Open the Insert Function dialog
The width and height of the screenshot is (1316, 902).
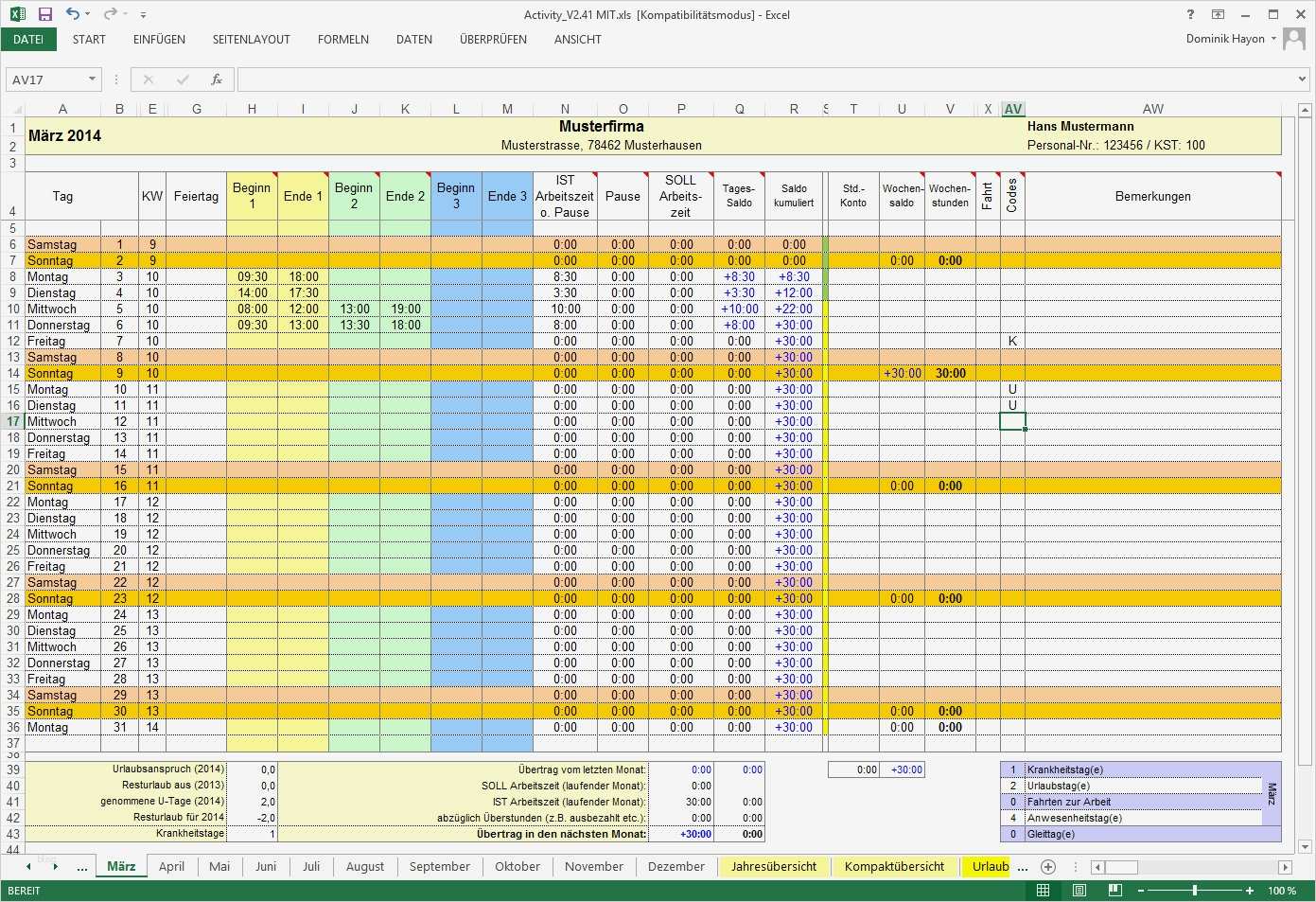point(216,80)
